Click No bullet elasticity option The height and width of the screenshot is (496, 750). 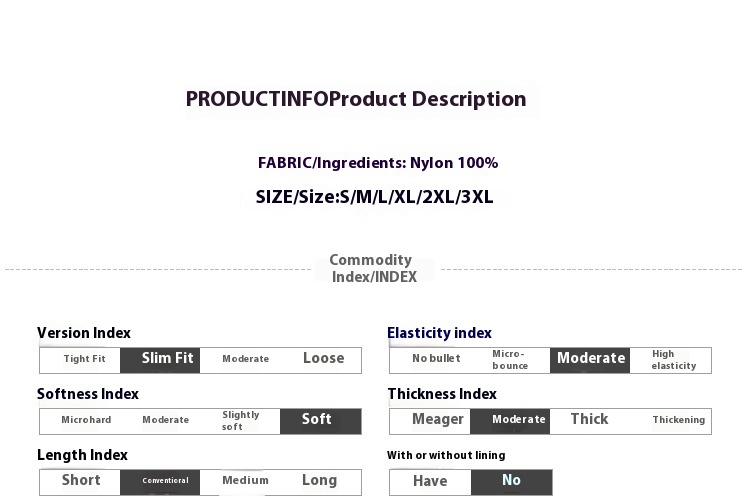click(x=436, y=358)
